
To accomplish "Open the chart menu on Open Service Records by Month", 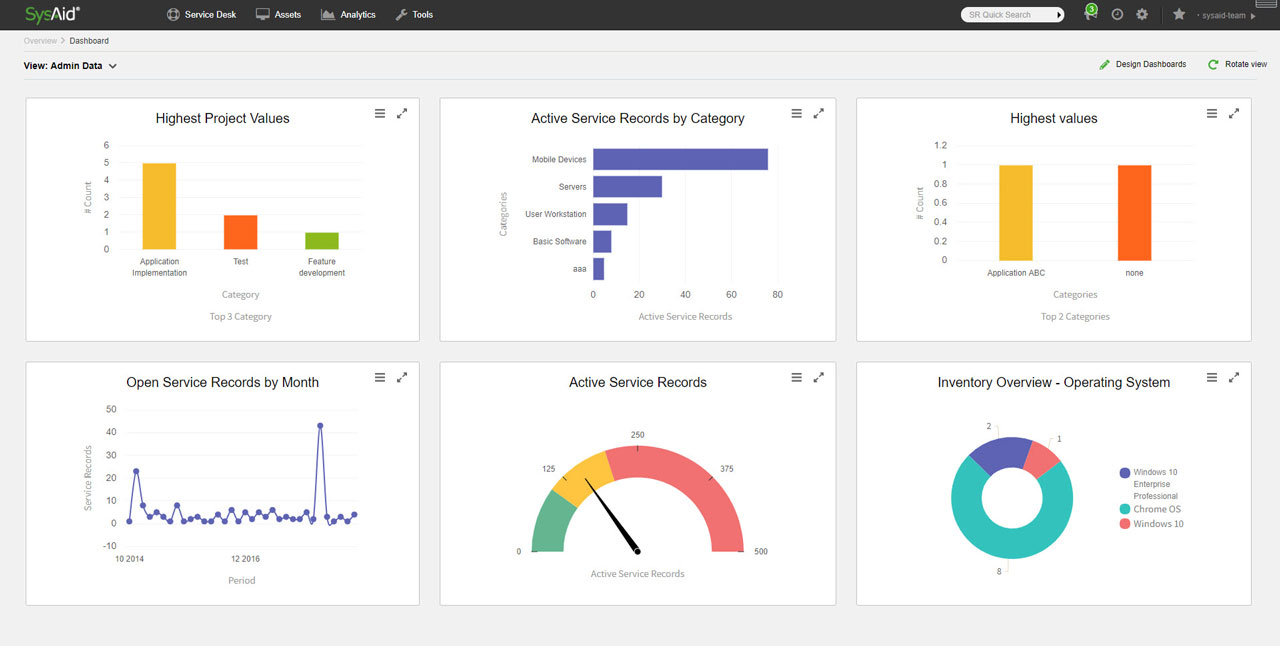I will coord(380,378).
